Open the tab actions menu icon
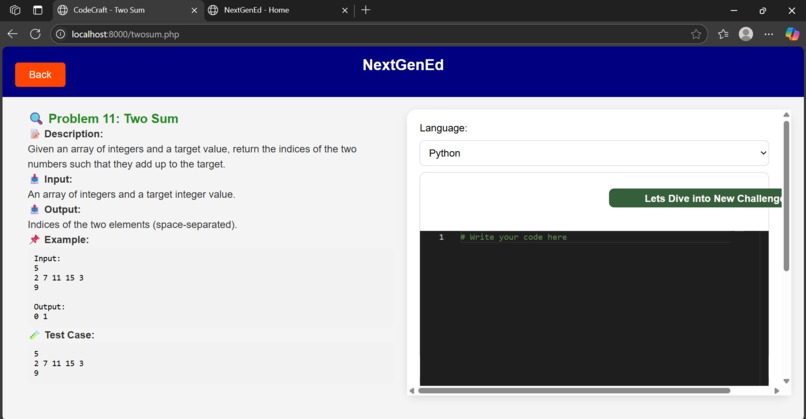Image resolution: width=806 pixels, height=419 pixels. (x=38, y=10)
